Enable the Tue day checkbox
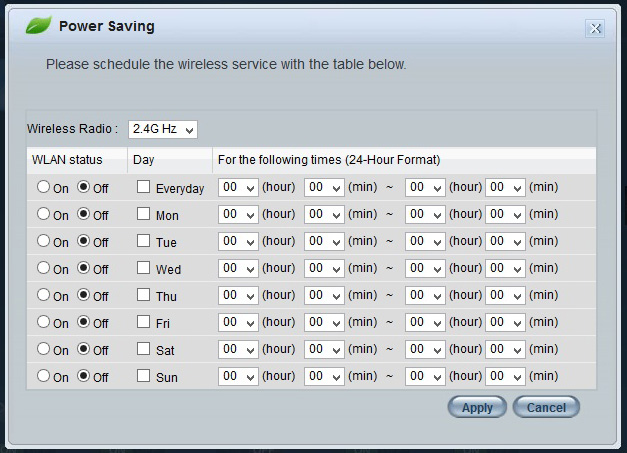The height and width of the screenshot is (453, 627). 143,241
